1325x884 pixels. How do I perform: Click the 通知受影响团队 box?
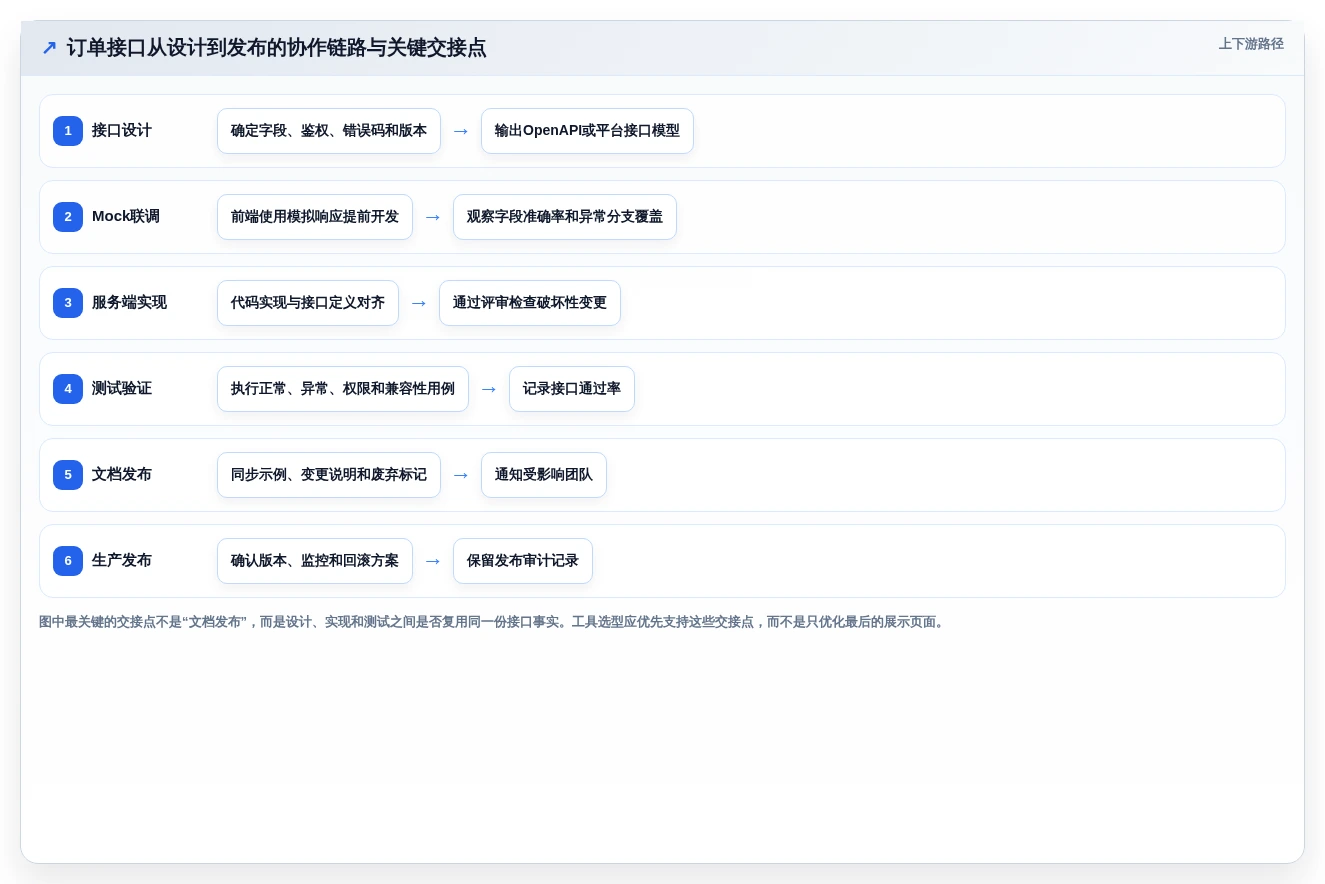coord(544,475)
